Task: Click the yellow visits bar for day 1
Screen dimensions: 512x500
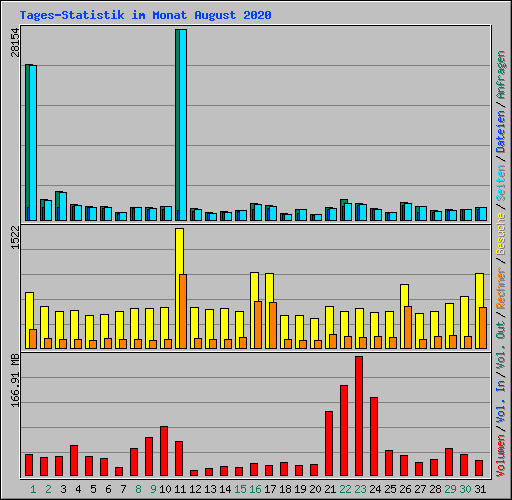Action: pos(29,321)
